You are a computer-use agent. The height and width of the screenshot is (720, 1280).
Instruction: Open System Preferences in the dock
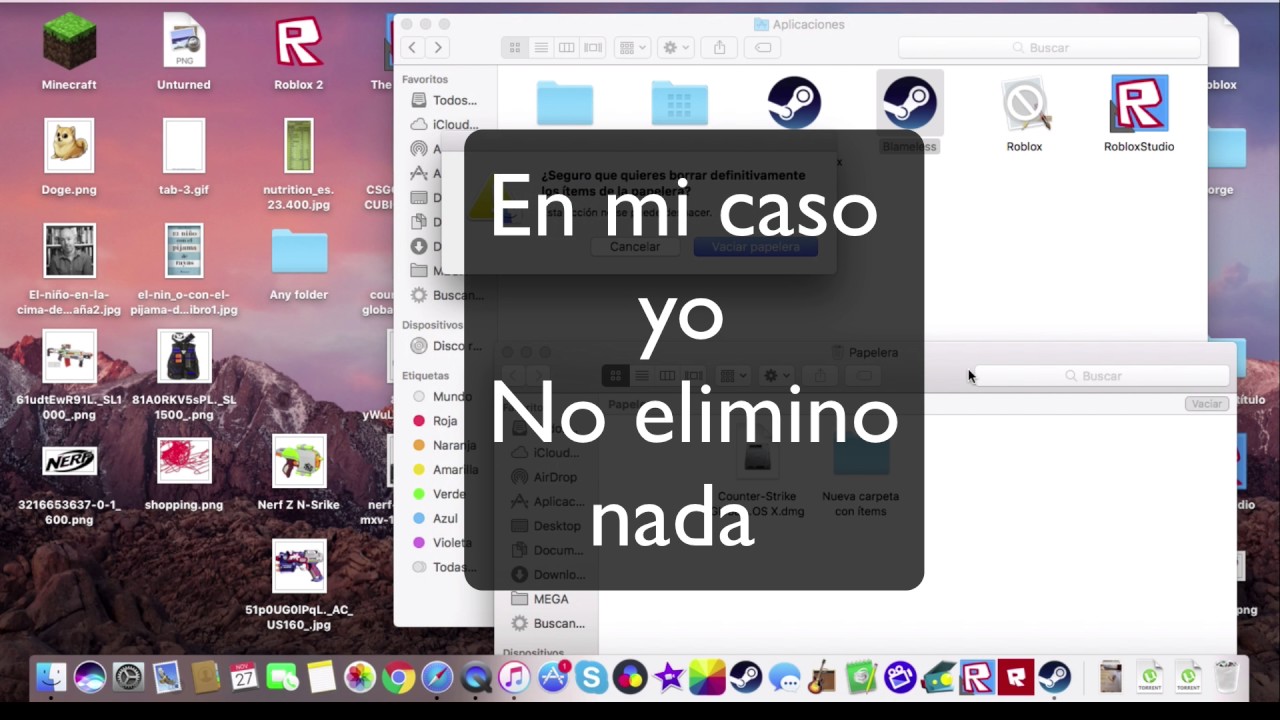click(128, 678)
